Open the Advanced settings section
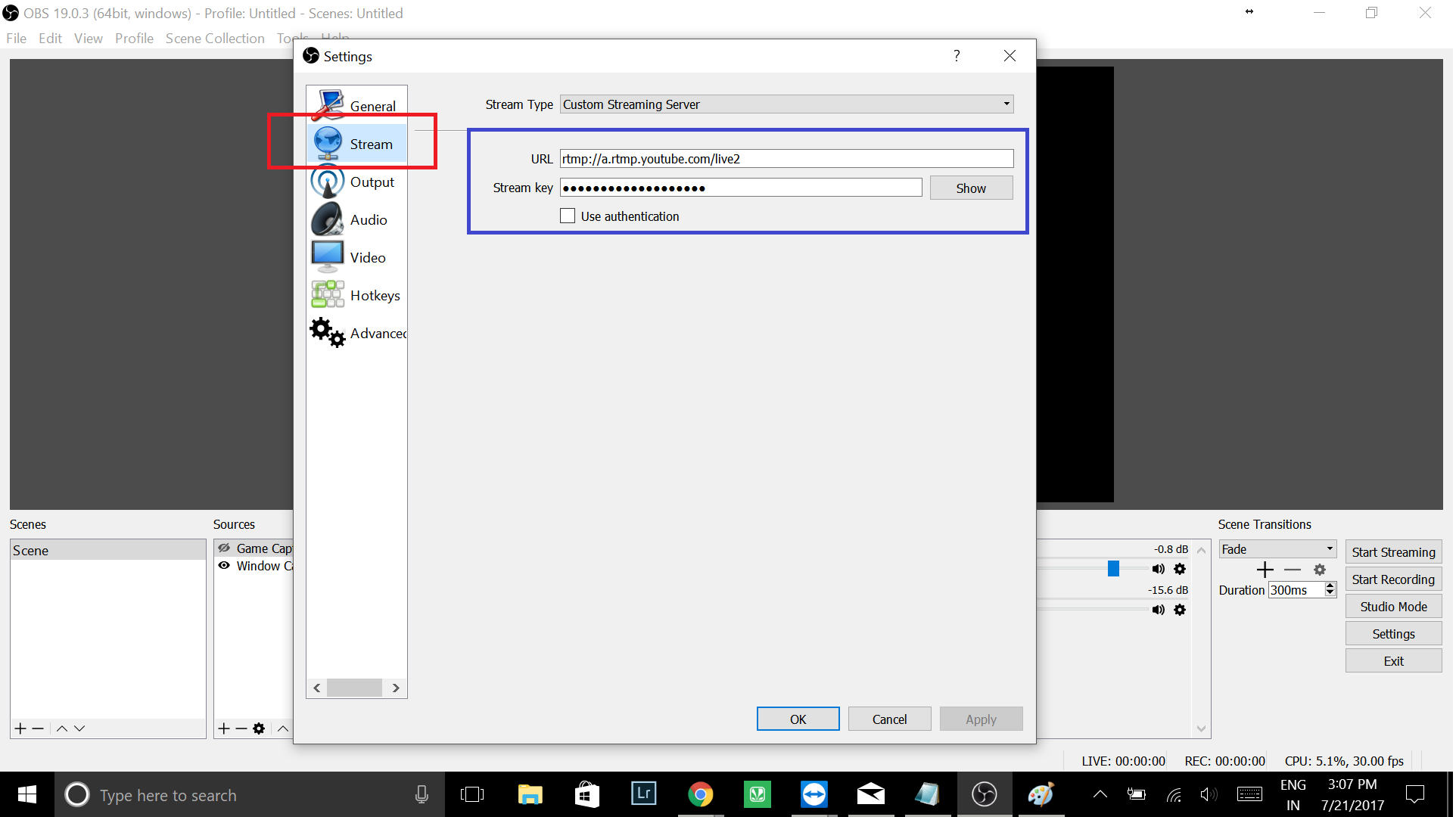This screenshot has width=1456, height=817. point(356,333)
